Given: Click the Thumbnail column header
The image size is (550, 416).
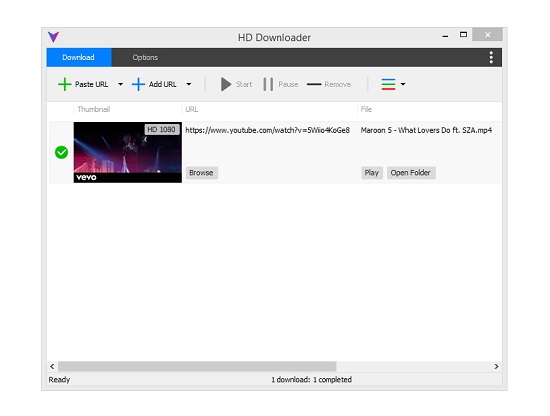Looking at the screenshot, I should [x=94, y=109].
